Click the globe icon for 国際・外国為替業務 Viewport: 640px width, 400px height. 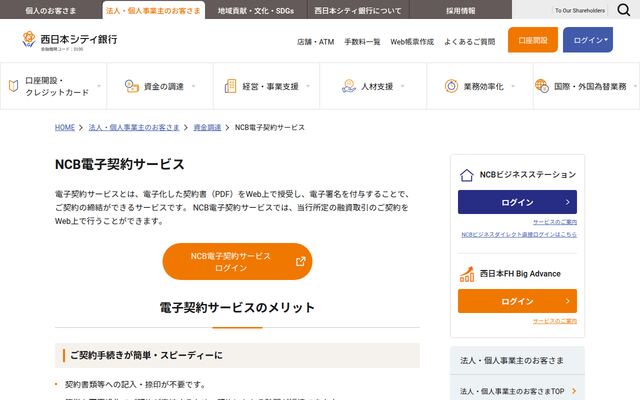[x=542, y=86]
